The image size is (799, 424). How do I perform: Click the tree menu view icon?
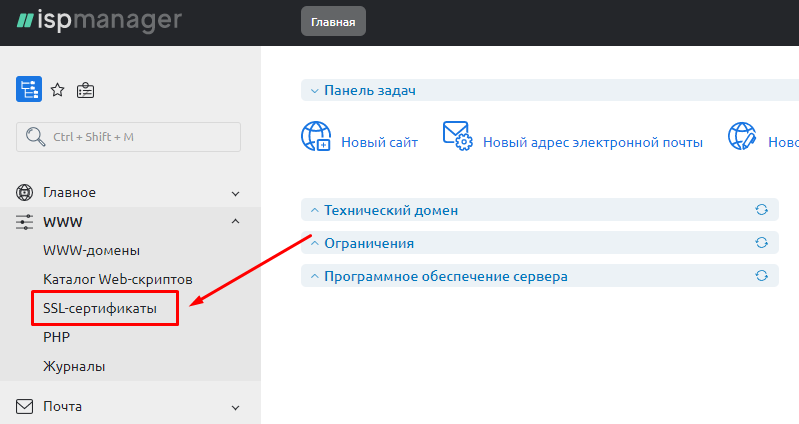(28, 90)
